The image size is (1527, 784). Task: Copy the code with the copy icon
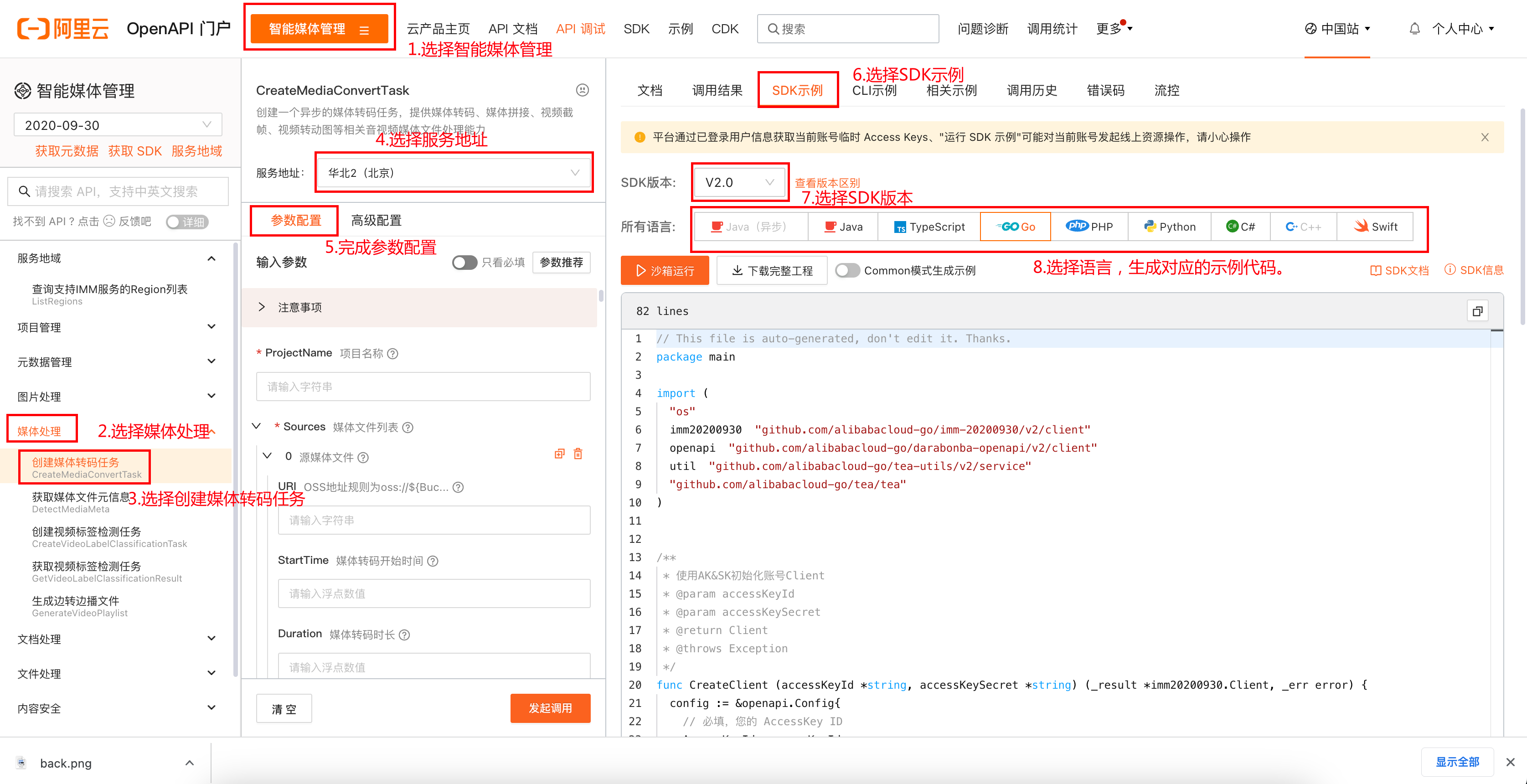(x=1477, y=311)
